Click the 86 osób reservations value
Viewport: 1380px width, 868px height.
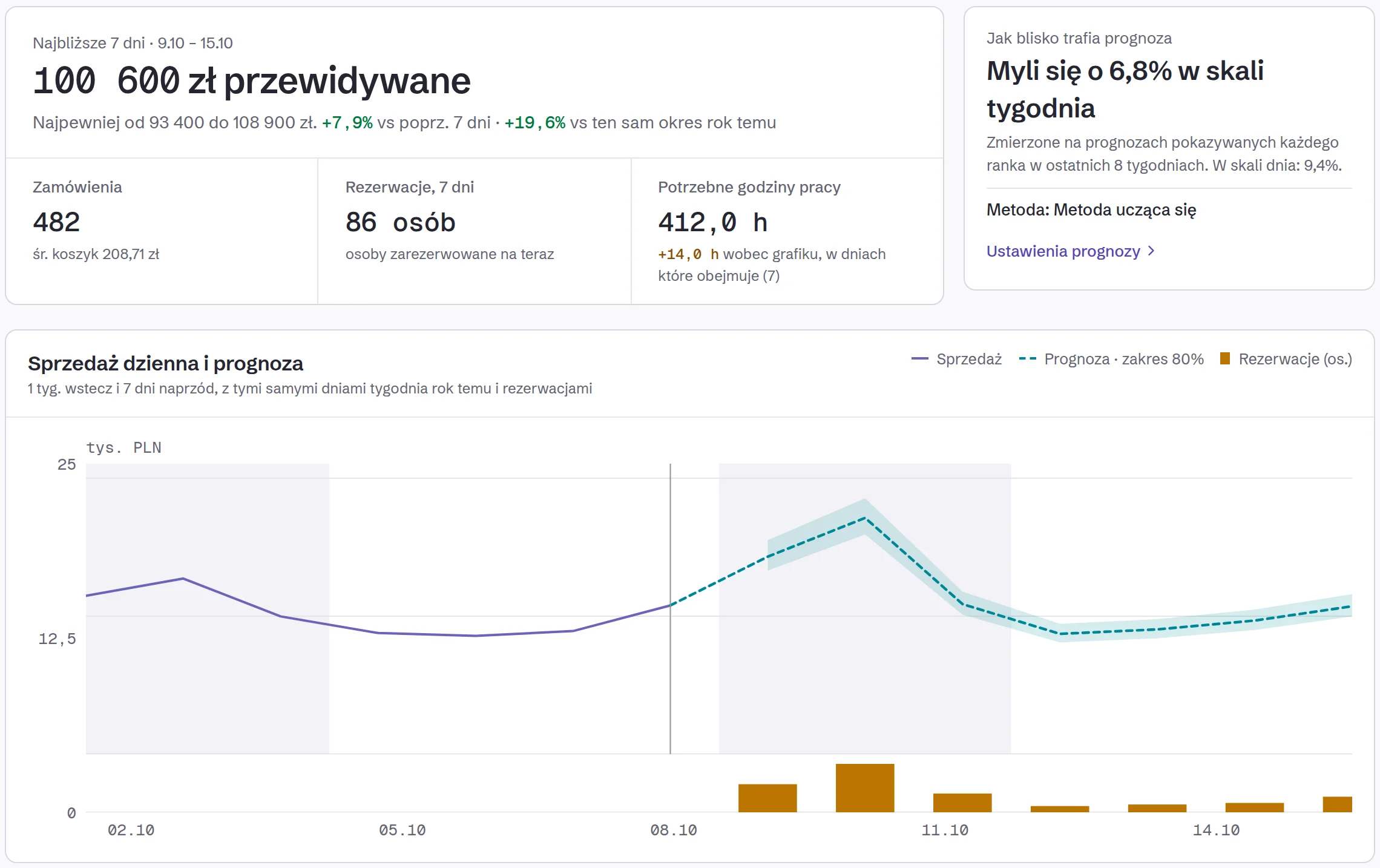pyautogui.click(x=400, y=222)
